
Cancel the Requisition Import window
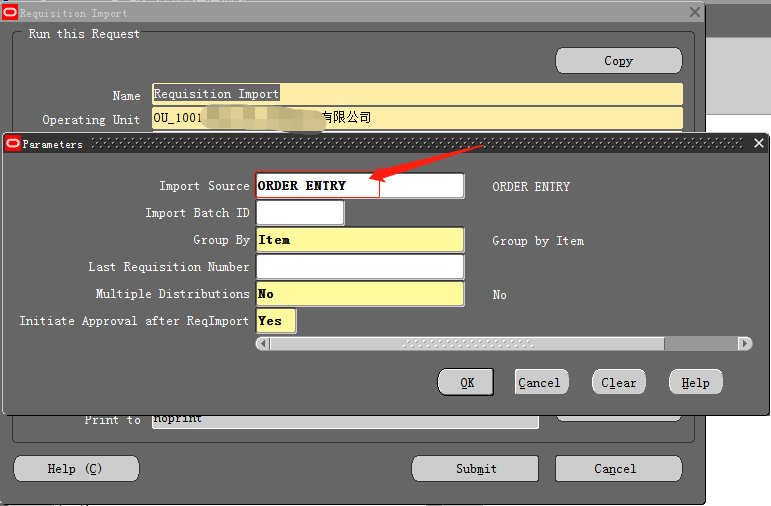619,469
